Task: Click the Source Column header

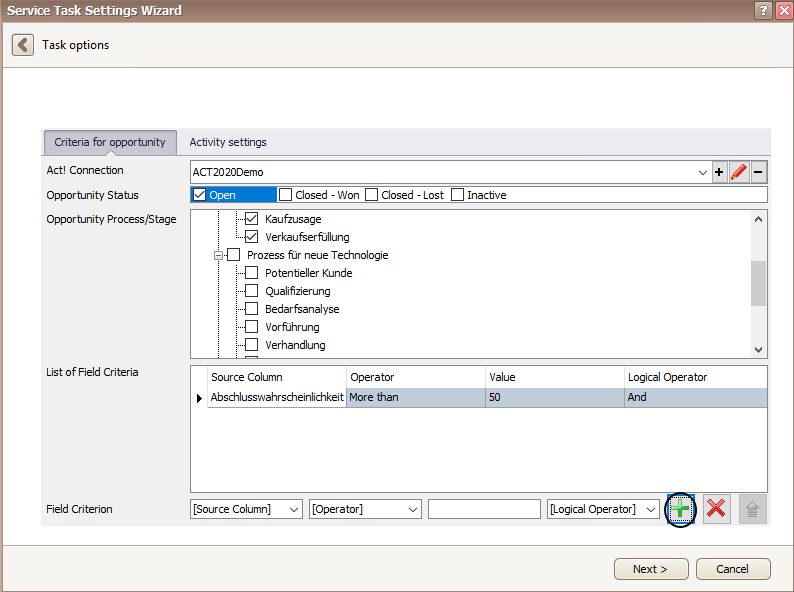Action: pyautogui.click(x=277, y=377)
